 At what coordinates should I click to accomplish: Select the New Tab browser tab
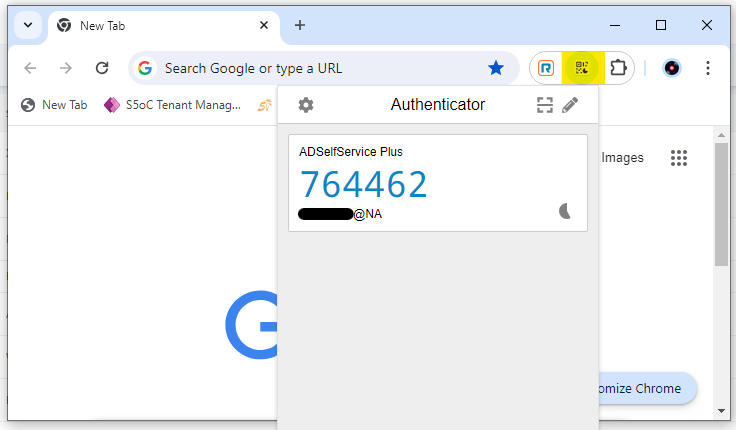[163, 26]
